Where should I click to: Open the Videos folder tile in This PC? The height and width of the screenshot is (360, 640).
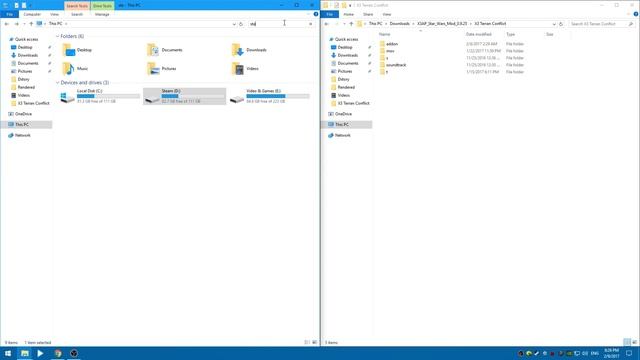pyautogui.click(x=245, y=69)
